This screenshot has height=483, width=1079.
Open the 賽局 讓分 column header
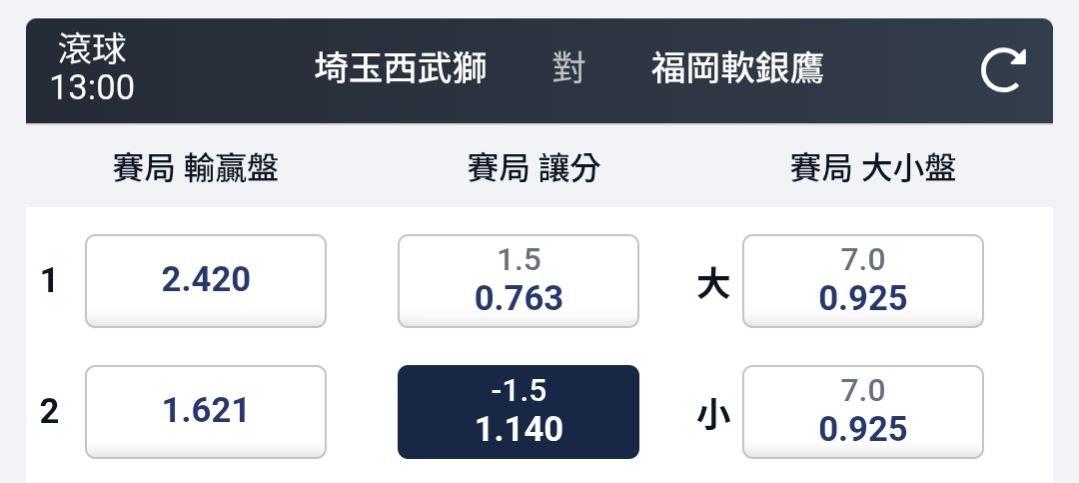[533, 168]
